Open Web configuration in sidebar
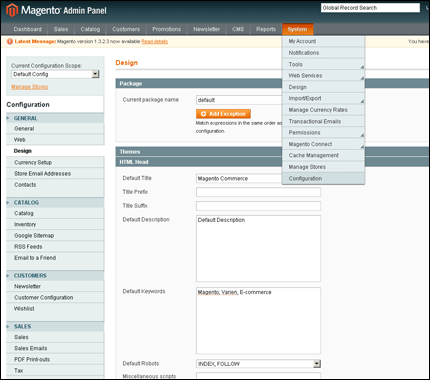Screen dimensions: 430x380 55,140
